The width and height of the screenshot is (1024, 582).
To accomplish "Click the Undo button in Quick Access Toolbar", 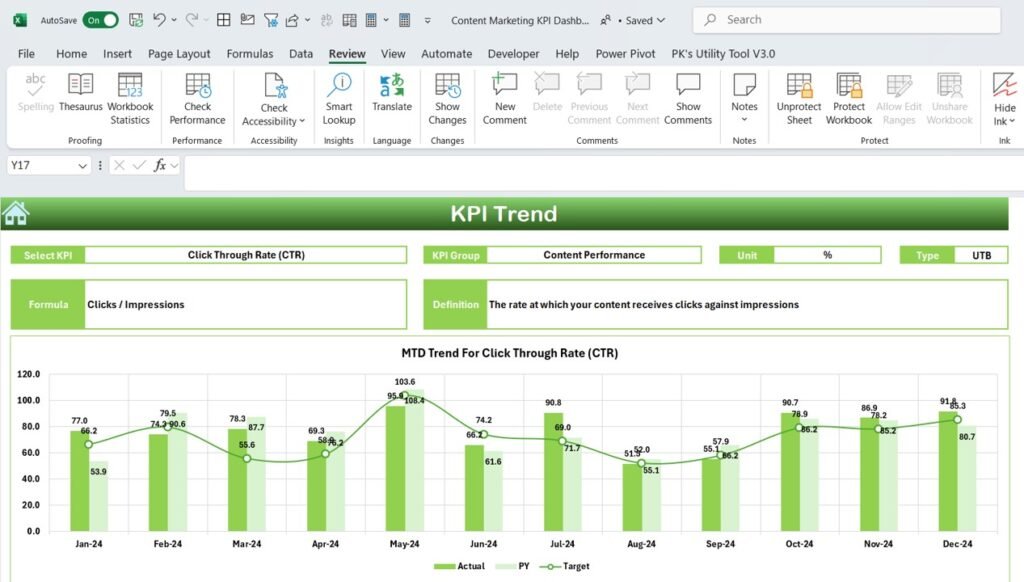I will point(160,19).
